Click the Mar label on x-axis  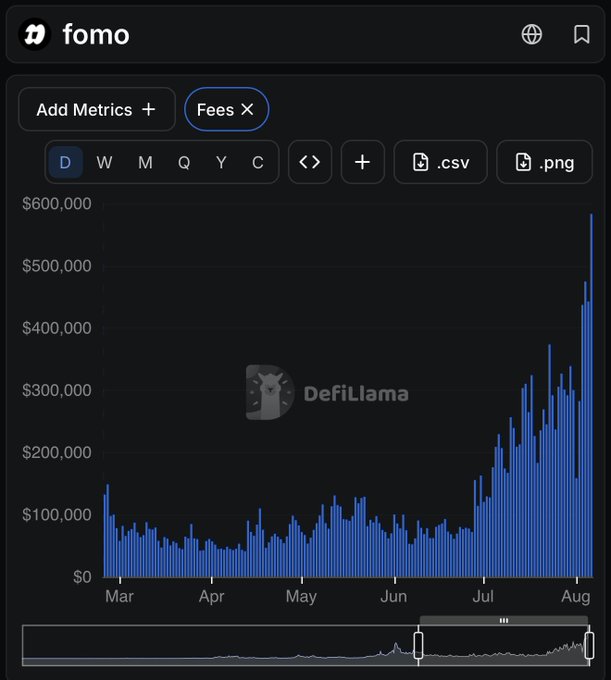tap(119, 597)
